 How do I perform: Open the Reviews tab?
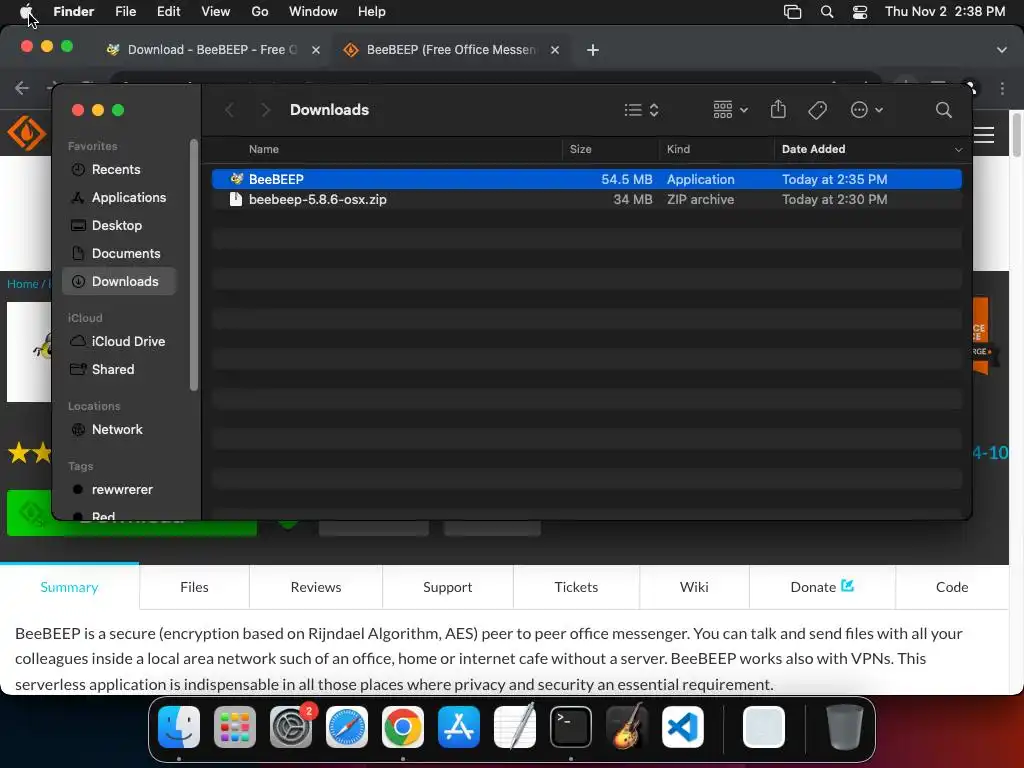click(316, 587)
